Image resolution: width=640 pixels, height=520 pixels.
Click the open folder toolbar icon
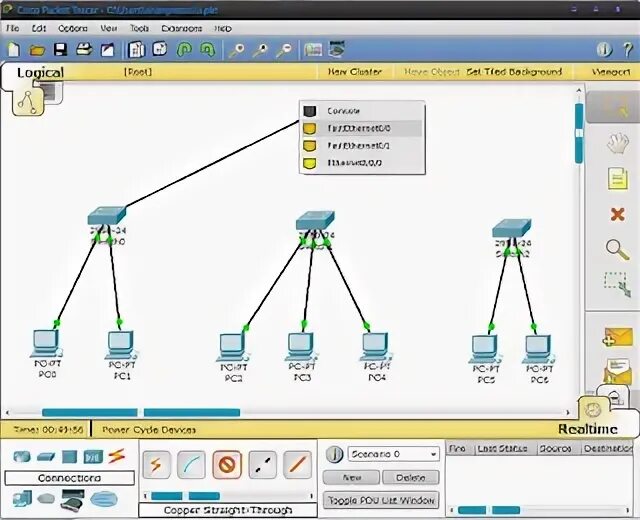[37, 50]
